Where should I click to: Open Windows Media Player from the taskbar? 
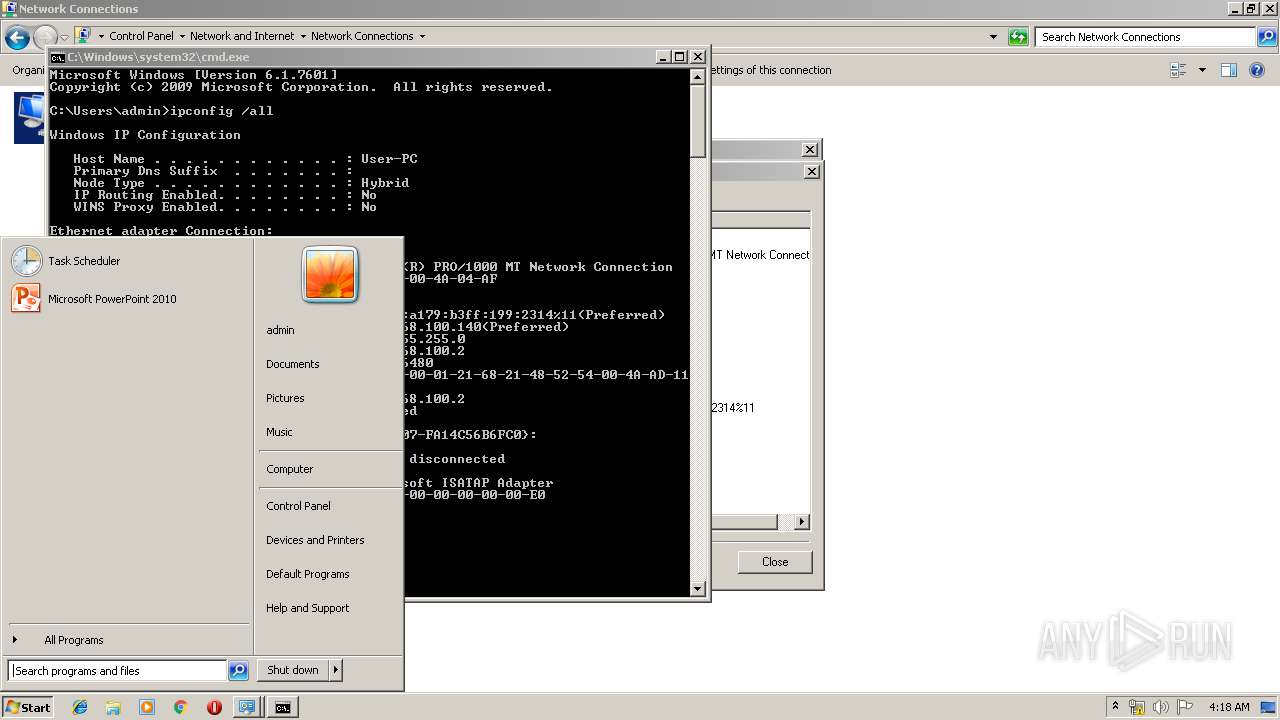coord(147,707)
